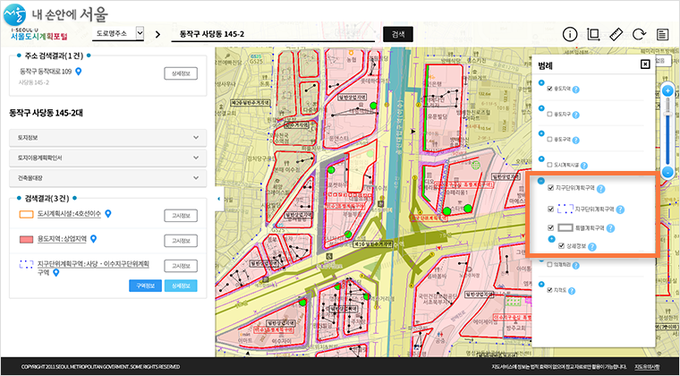Click the refresh map icon
Screen dimensions: 680x376
[639, 34]
